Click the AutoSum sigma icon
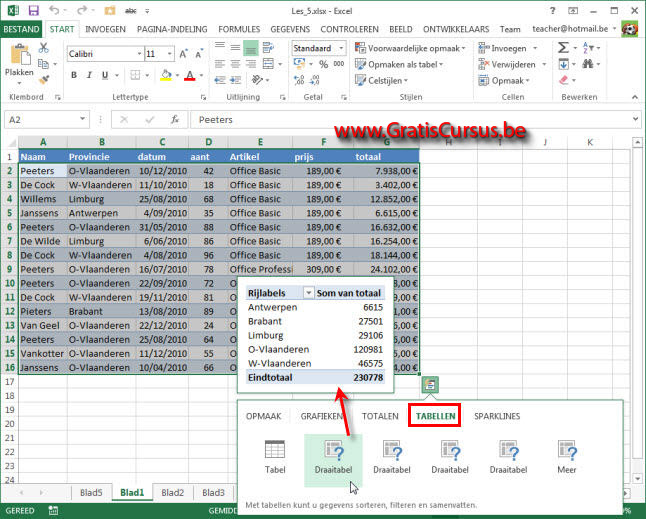Image resolution: width=646 pixels, height=519 pixels. 563,48
